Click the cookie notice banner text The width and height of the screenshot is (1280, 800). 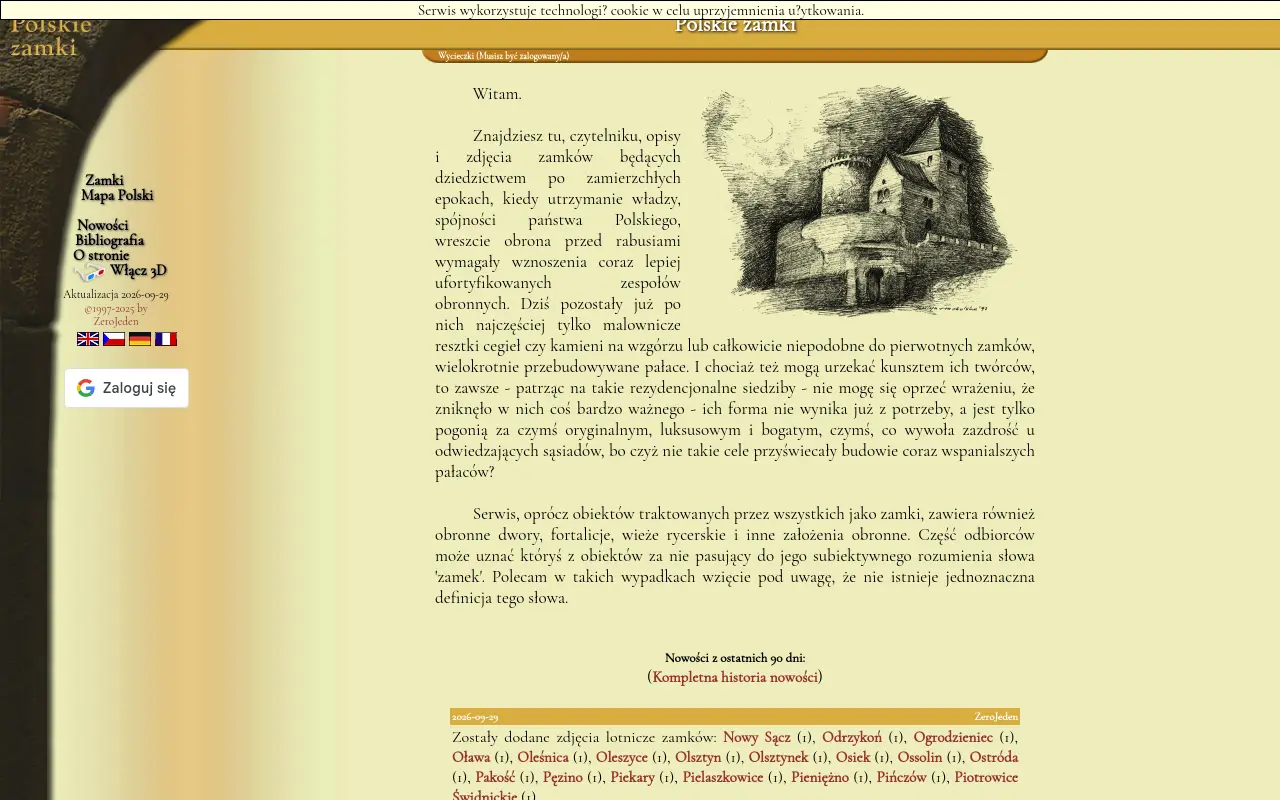point(641,10)
